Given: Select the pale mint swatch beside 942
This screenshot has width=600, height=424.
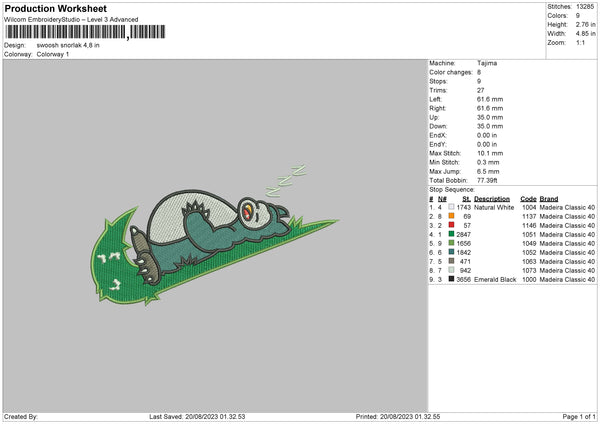Looking at the screenshot, I should [x=451, y=270].
